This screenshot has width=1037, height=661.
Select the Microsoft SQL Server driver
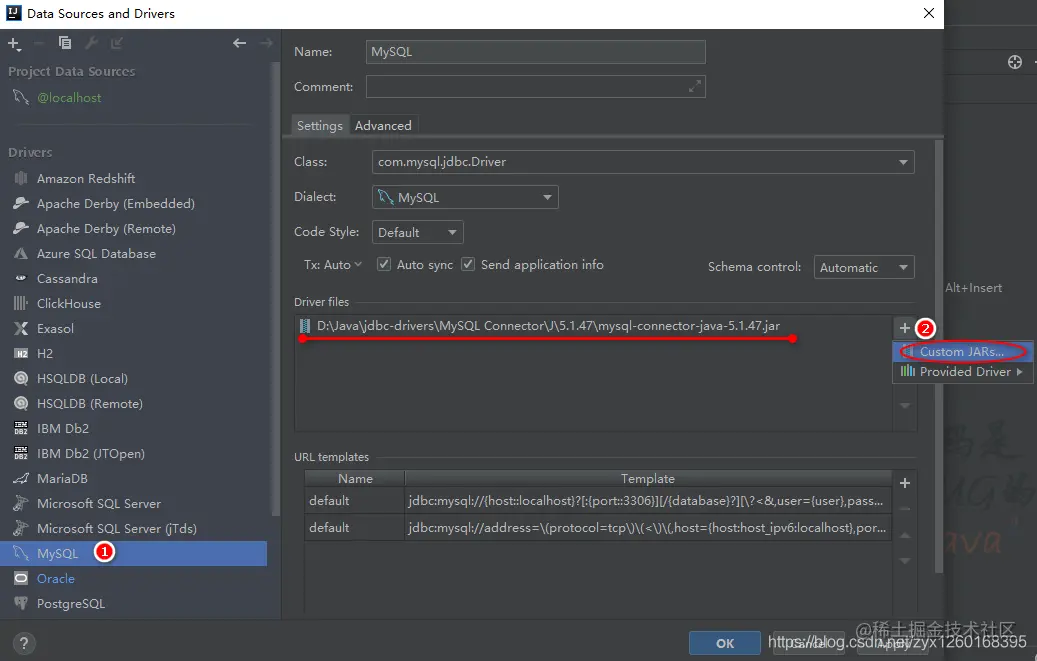pos(99,504)
